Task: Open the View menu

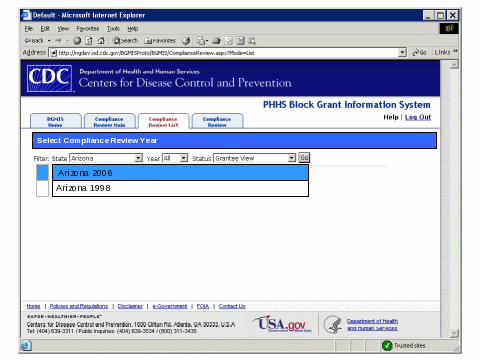Action: click(x=63, y=29)
